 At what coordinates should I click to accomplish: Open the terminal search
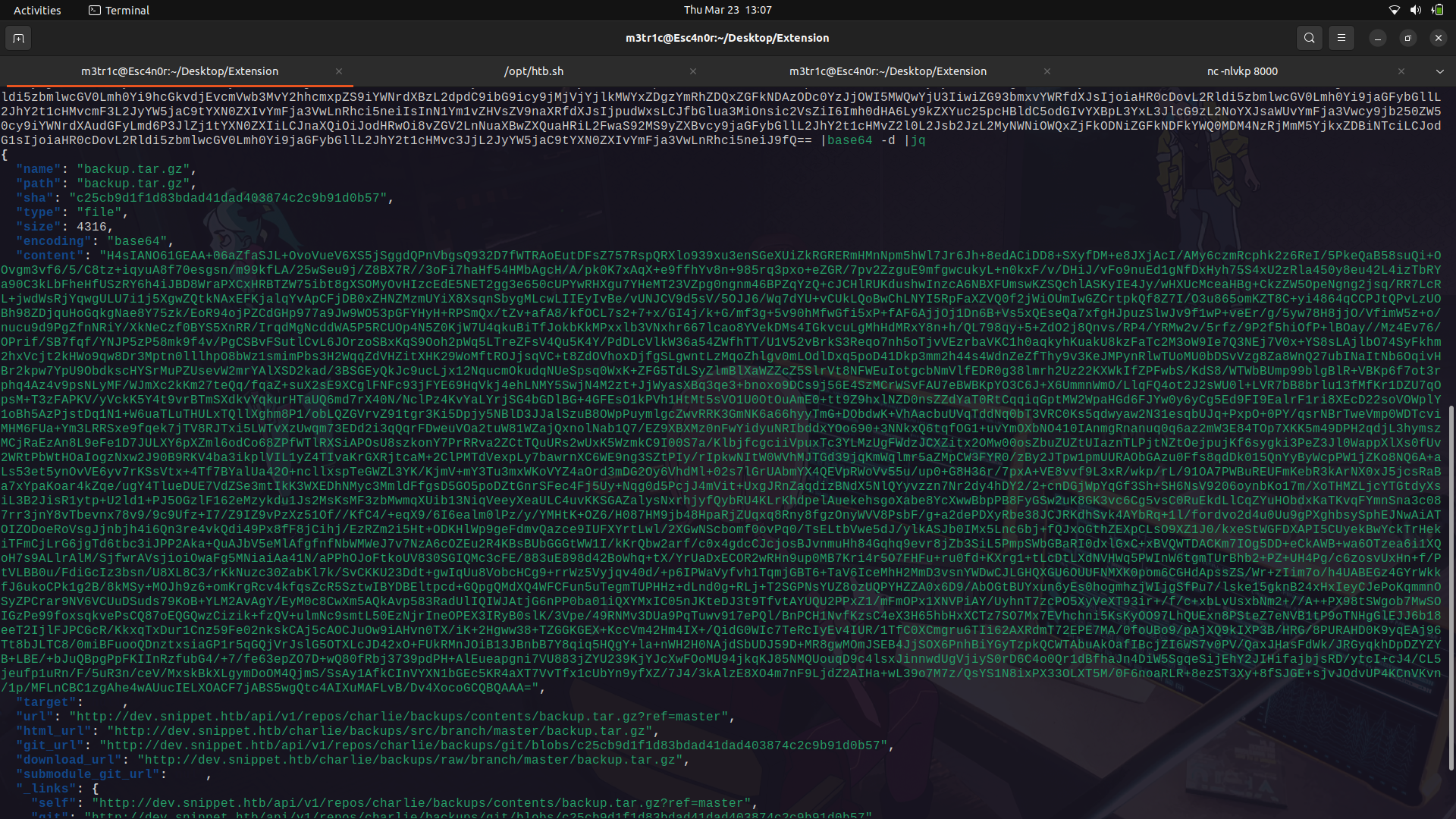point(1309,38)
